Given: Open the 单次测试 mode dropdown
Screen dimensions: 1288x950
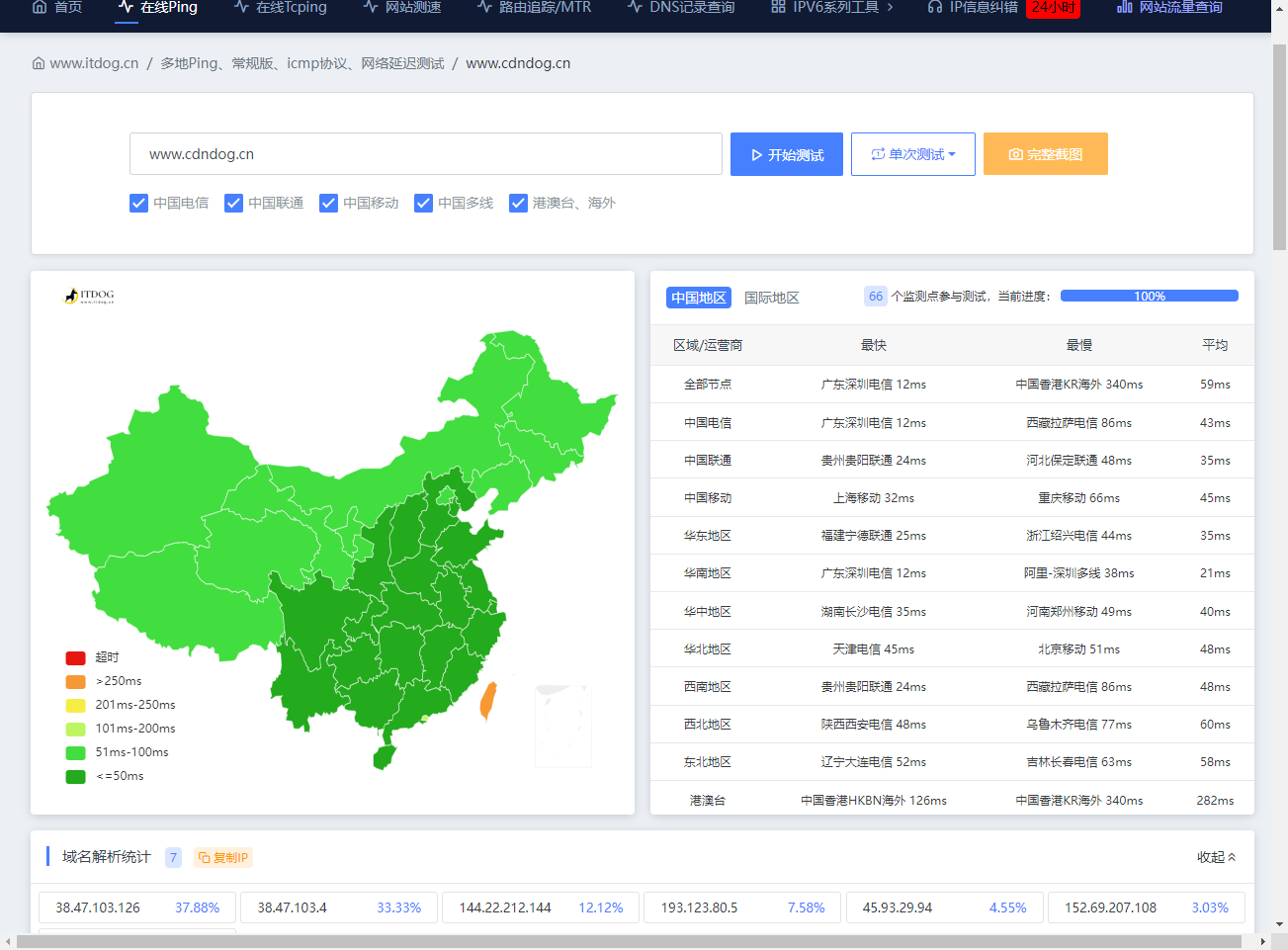Looking at the screenshot, I should [x=913, y=154].
